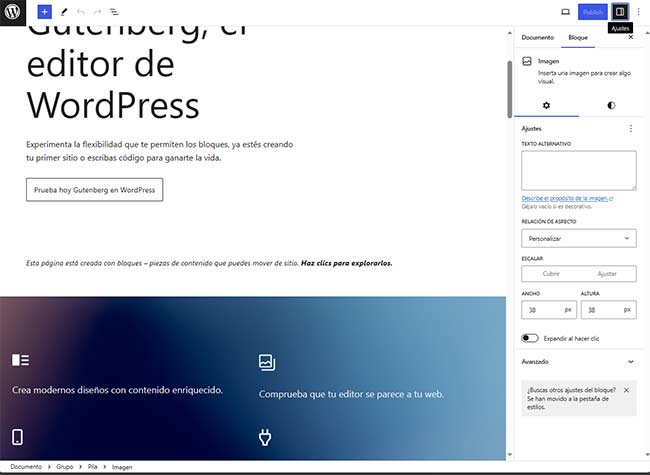Select the gallery image icon
Viewport: 650px width, 475px height.
(267, 362)
